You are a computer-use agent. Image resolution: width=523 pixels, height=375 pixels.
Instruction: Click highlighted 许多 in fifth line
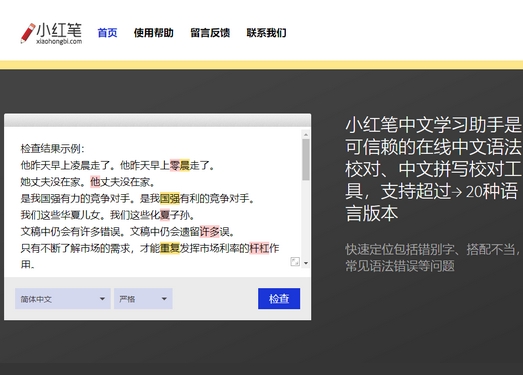tap(209, 232)
